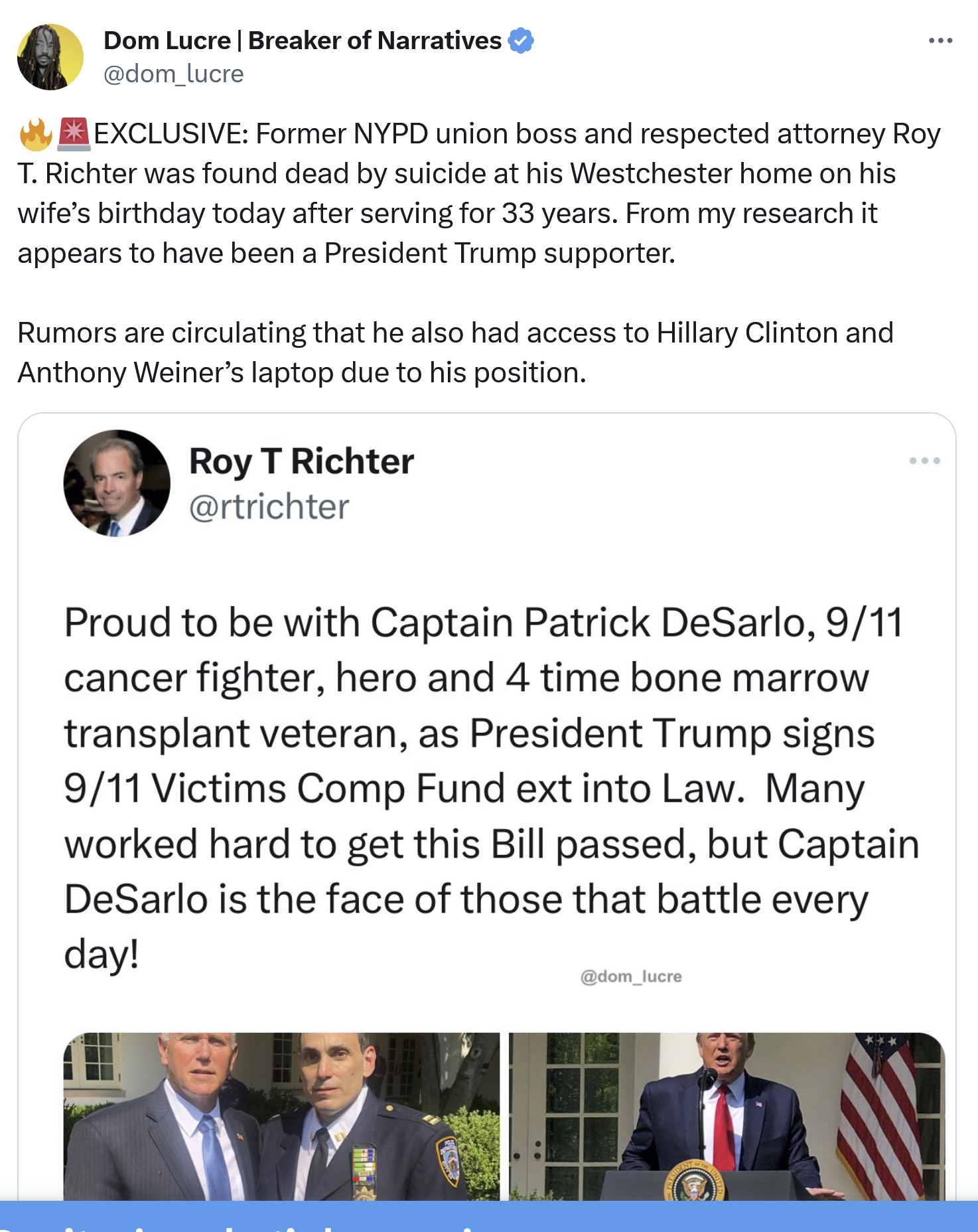The width and height of the screenshot is (978, 1232).
Task: Click Roy T Richter's profile photo
Action: pos(117,483)
